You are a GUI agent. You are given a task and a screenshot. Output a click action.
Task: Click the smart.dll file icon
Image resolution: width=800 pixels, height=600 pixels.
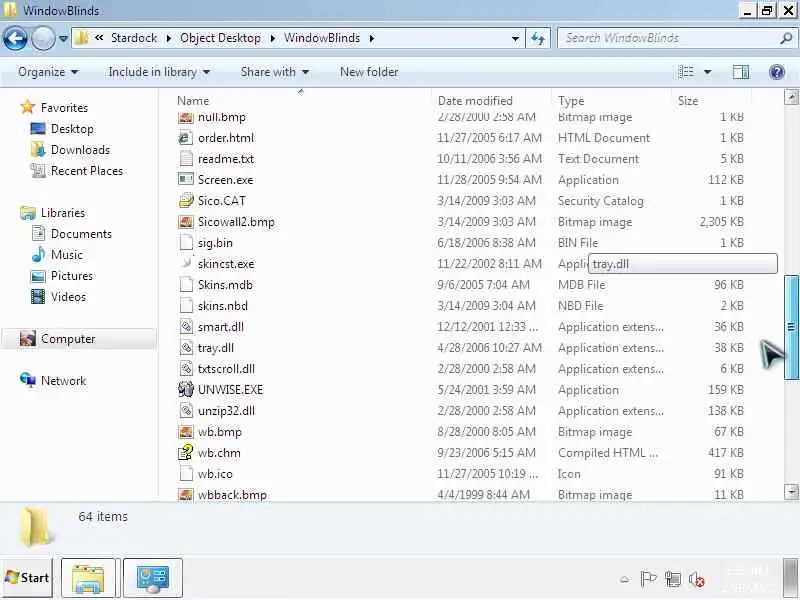[186, 327]
